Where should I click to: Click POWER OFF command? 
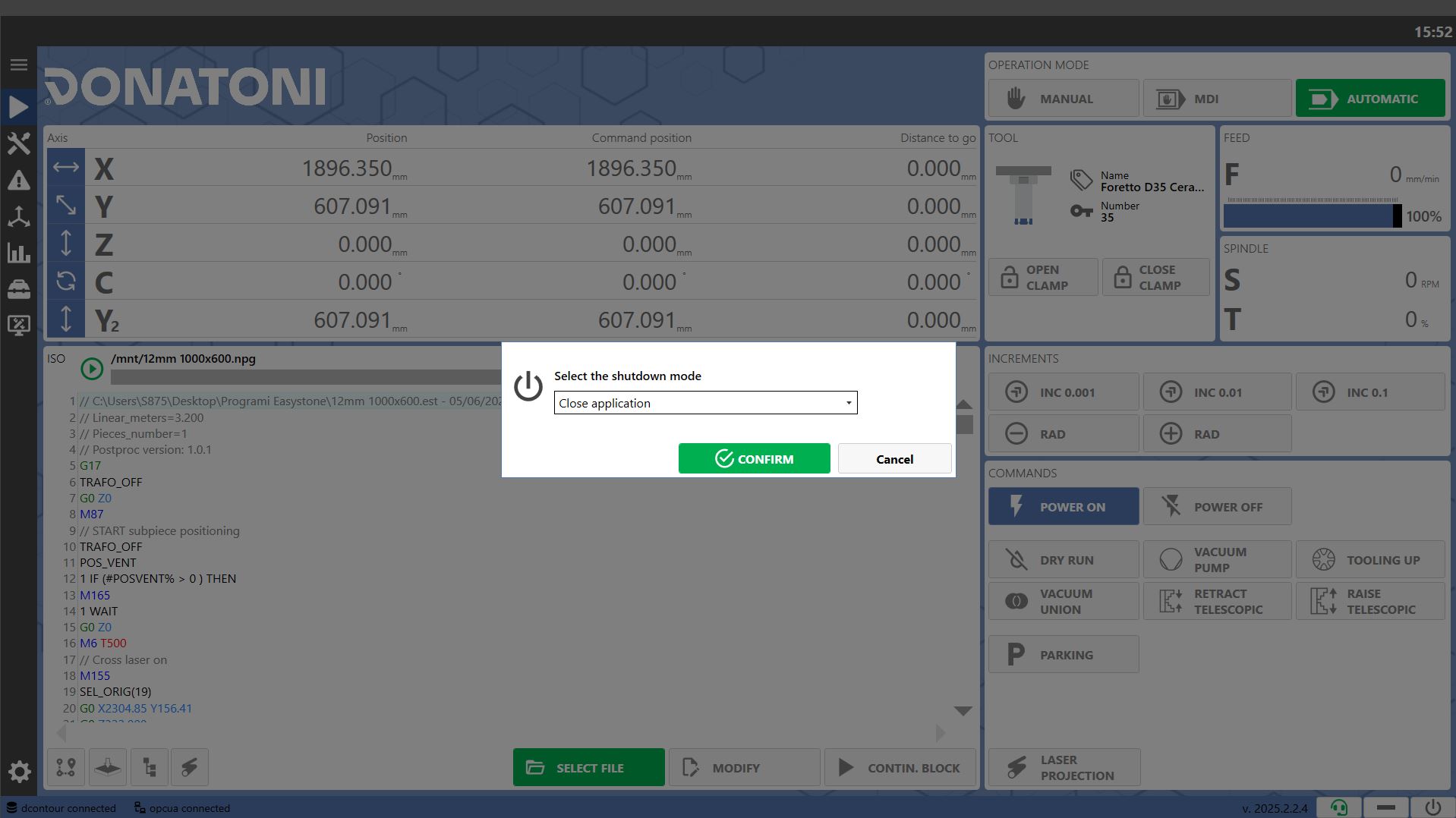[1217, 506]
